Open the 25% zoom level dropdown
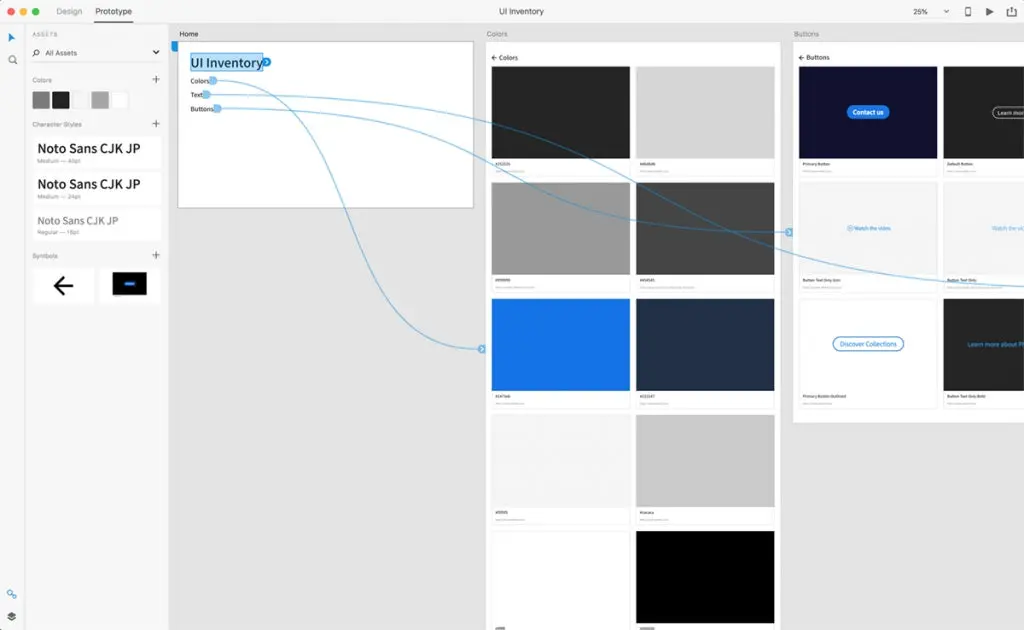 [930, 12]
